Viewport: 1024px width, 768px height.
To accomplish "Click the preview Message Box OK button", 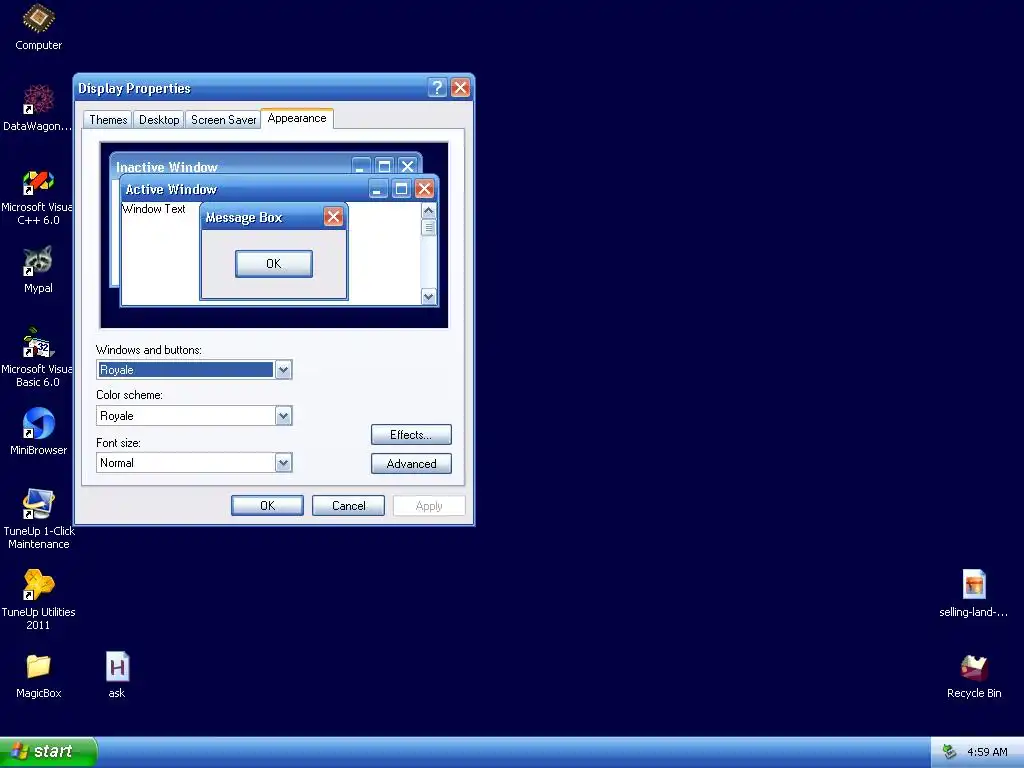I will tap(274, 264).
